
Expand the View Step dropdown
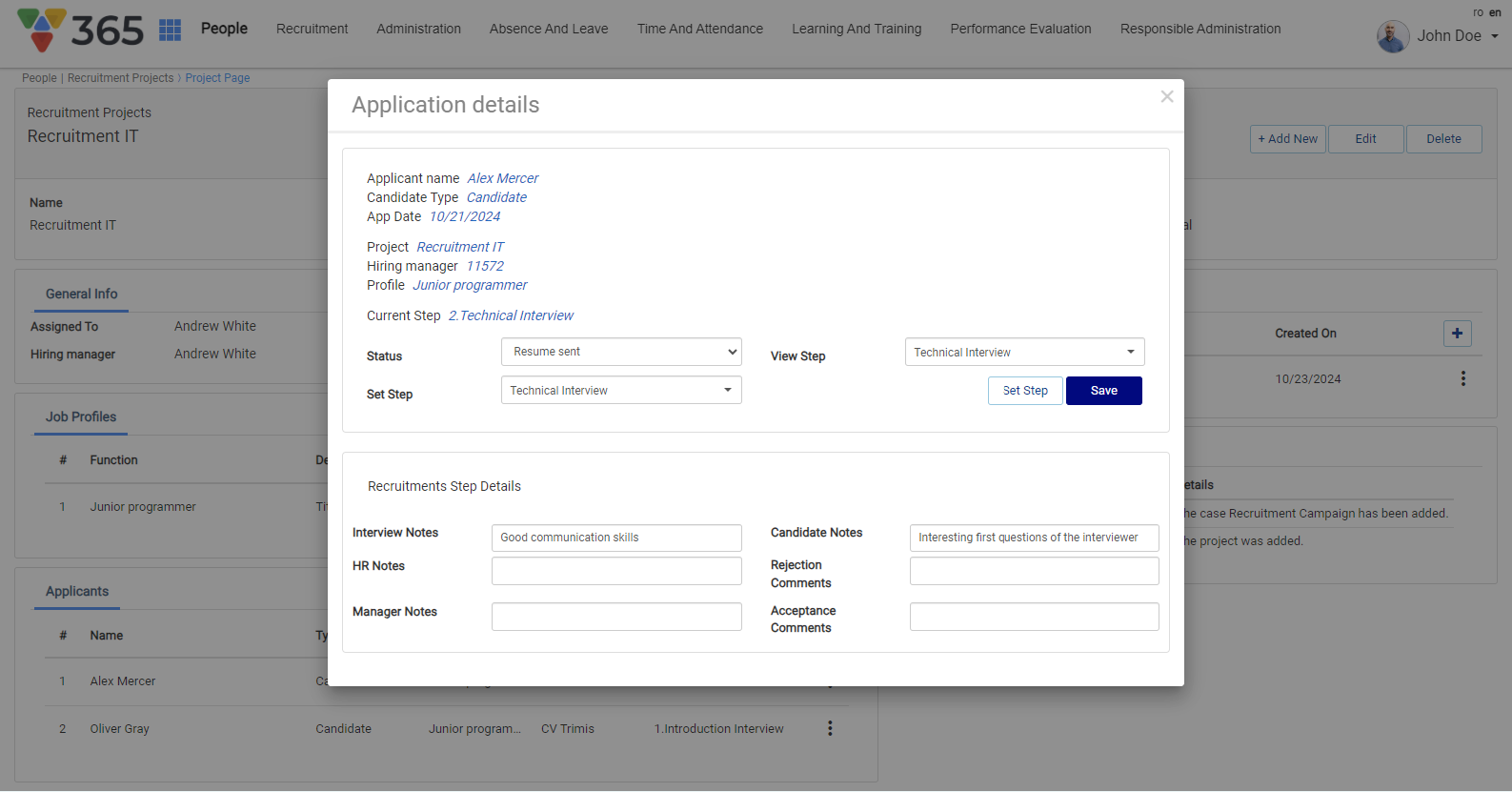(x=1024, y=353)
